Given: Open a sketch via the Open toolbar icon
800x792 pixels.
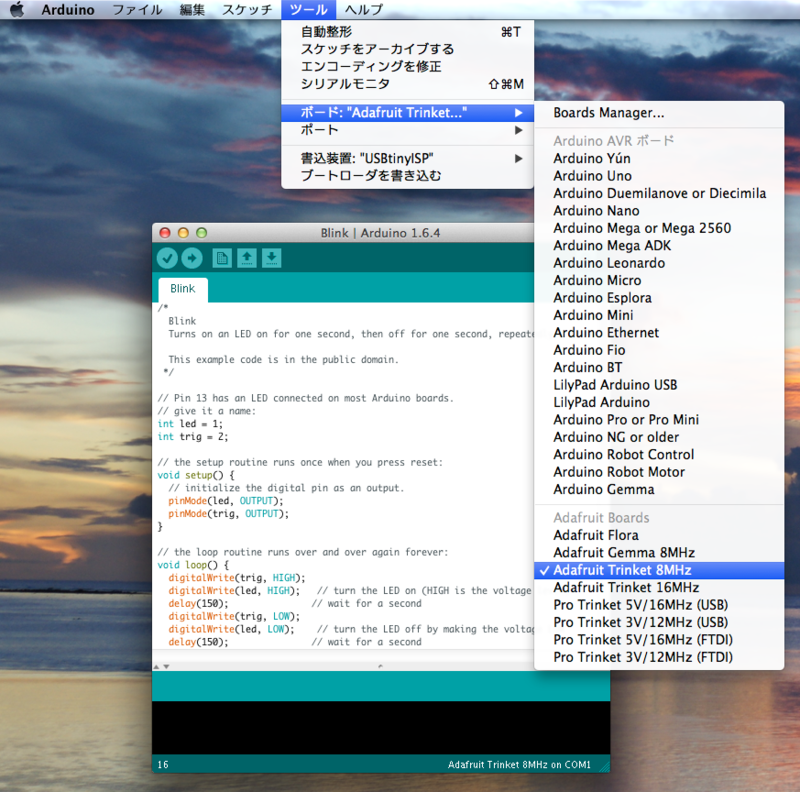Looking at the screenshot, I should pos(245,258).
